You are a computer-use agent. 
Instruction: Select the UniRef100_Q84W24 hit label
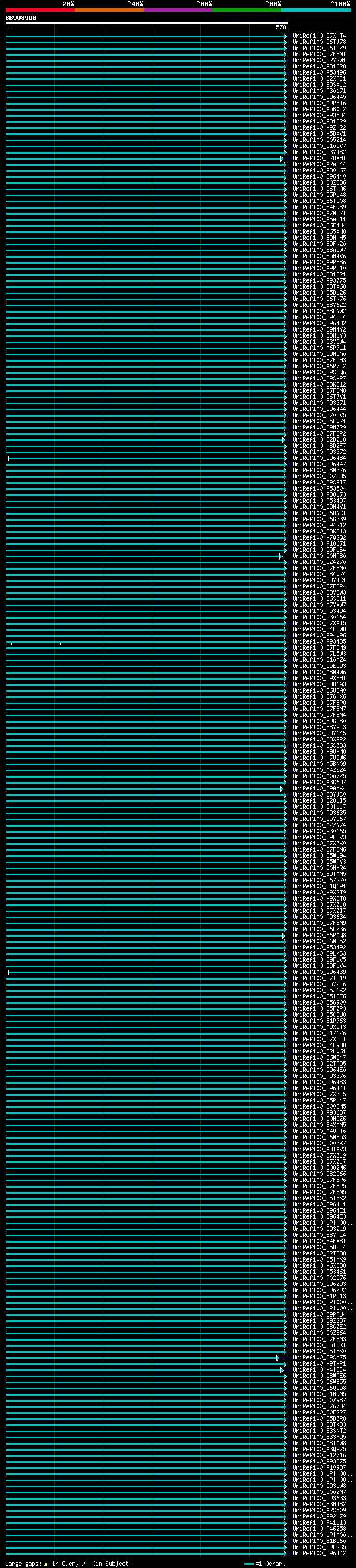(319, 574)
